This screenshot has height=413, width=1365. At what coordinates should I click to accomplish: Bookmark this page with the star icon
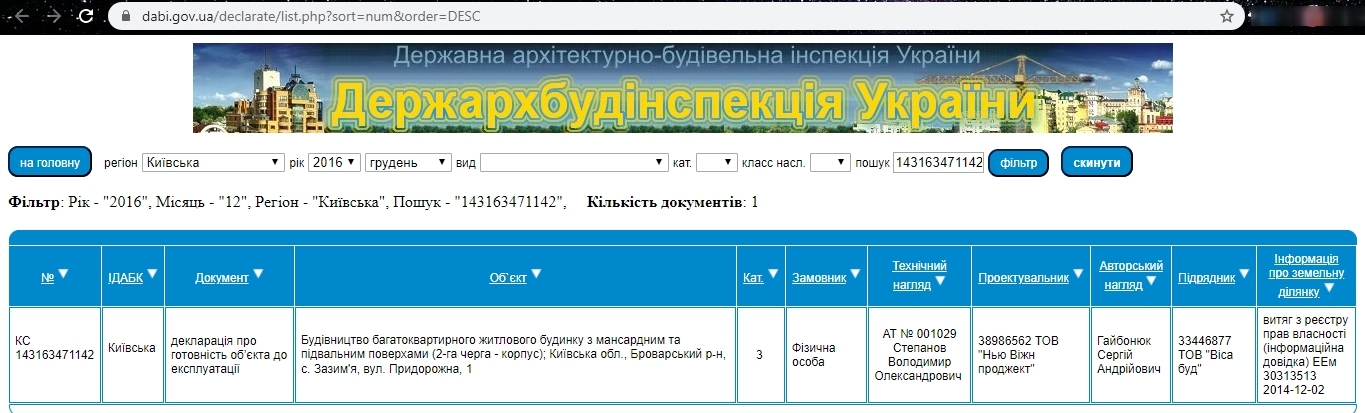1227,16
